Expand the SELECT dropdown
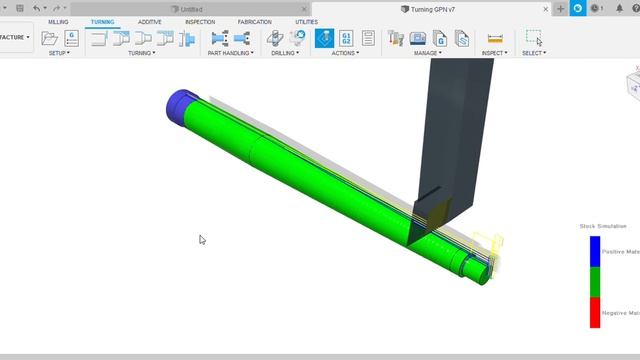This screenshot has height=360, width=640. click(534, 53)
